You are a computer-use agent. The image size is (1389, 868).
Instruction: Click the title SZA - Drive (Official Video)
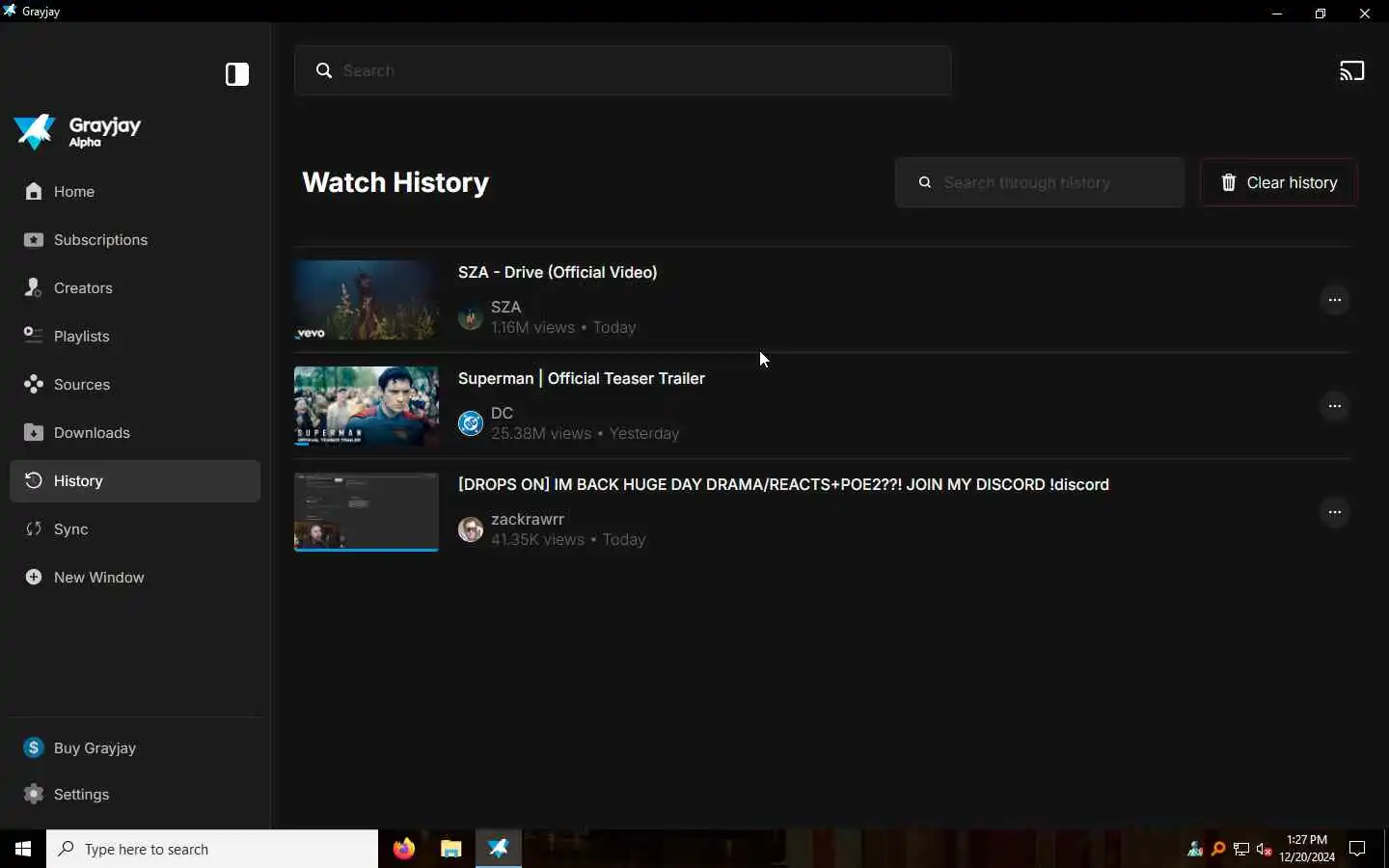(x=558, y=272)
